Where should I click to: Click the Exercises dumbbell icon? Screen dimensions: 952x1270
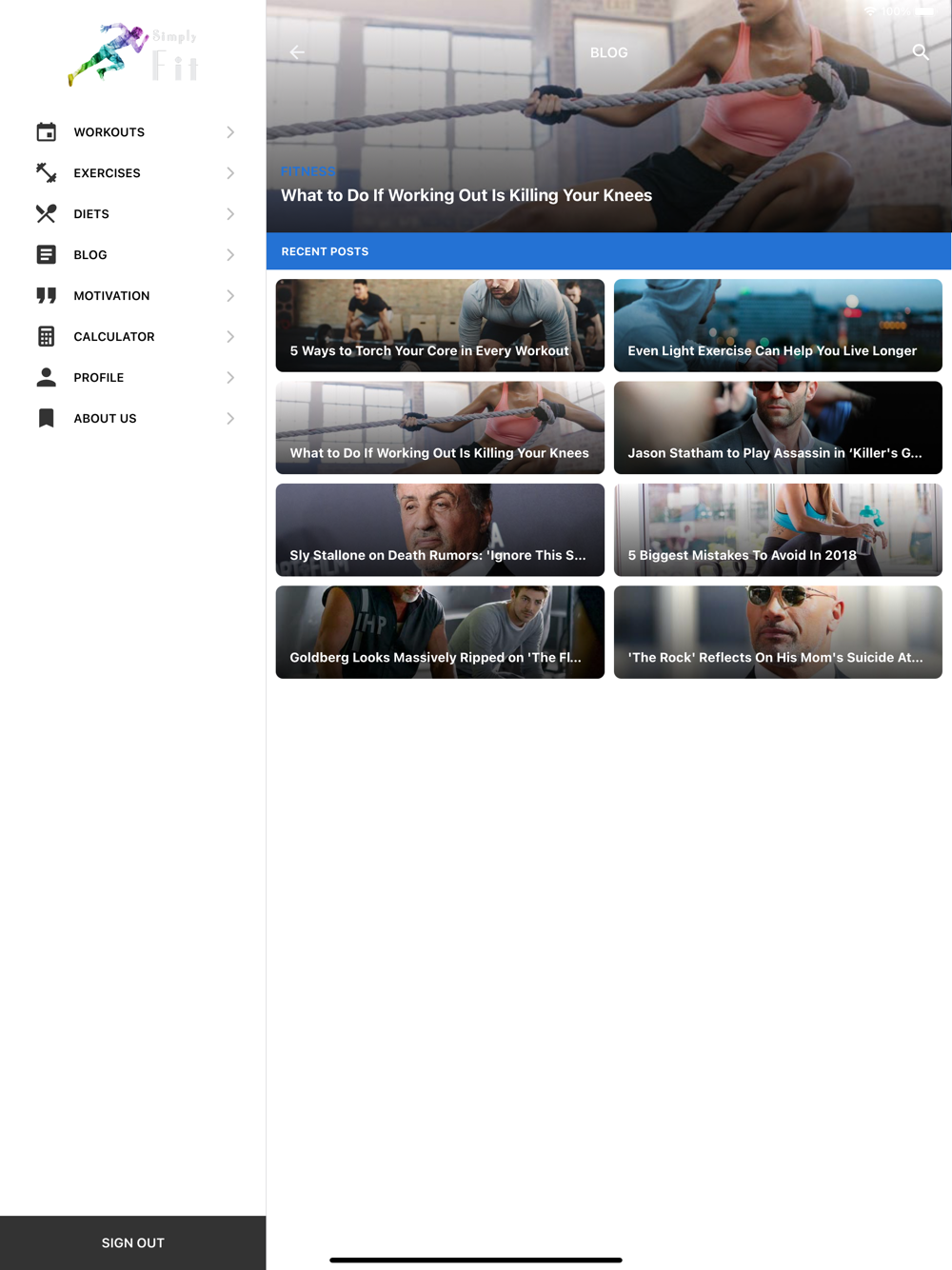click(46, 173)
